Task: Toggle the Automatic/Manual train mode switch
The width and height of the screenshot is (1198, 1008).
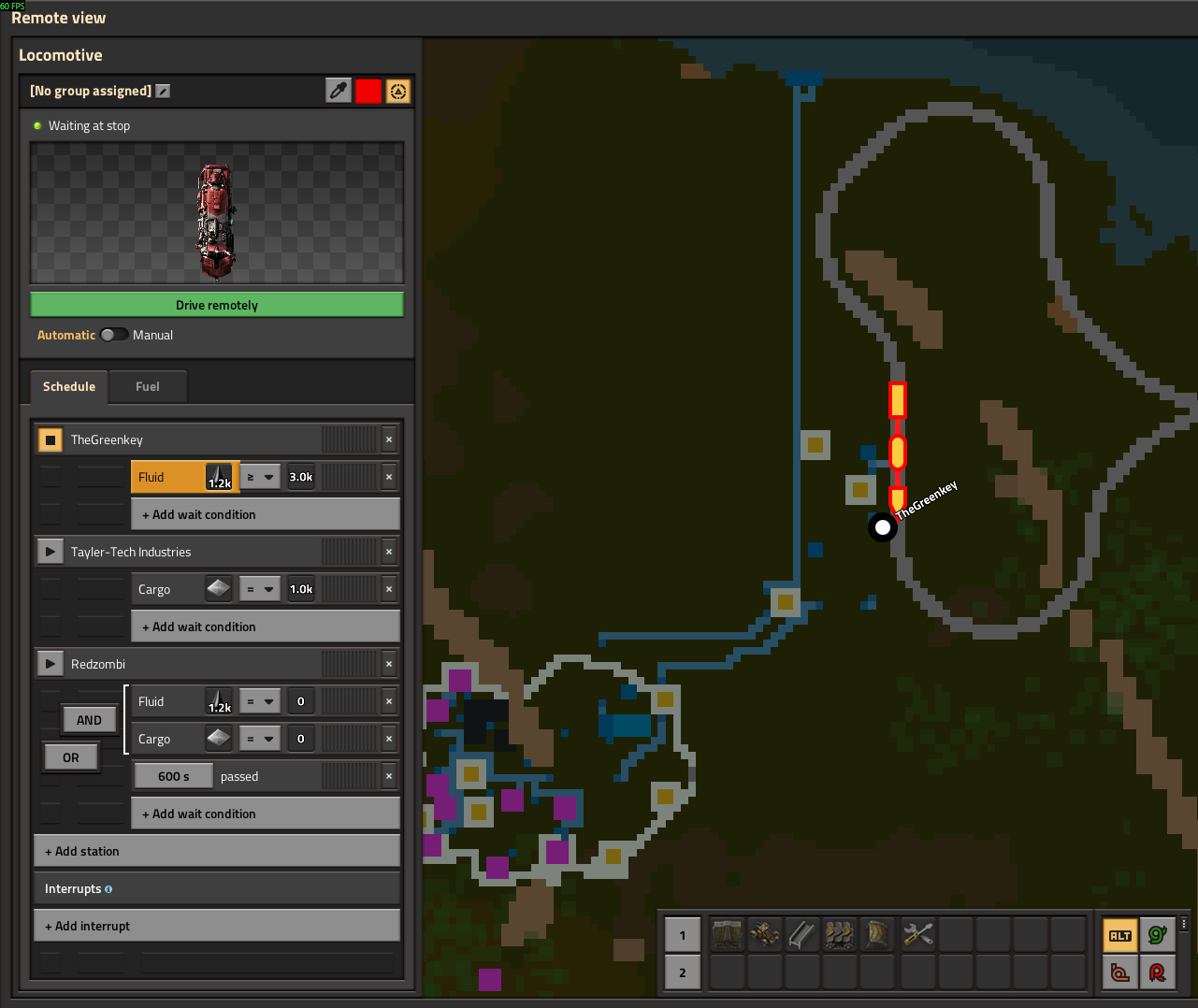Action: [x=114, y=335]
